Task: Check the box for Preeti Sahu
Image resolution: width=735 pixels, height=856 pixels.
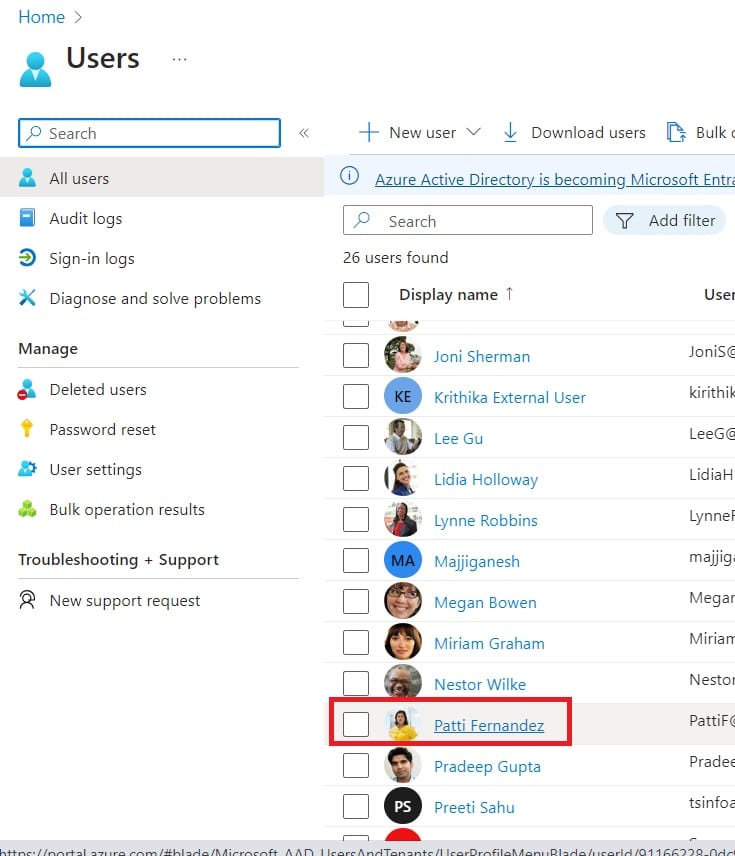Action: 356,806
